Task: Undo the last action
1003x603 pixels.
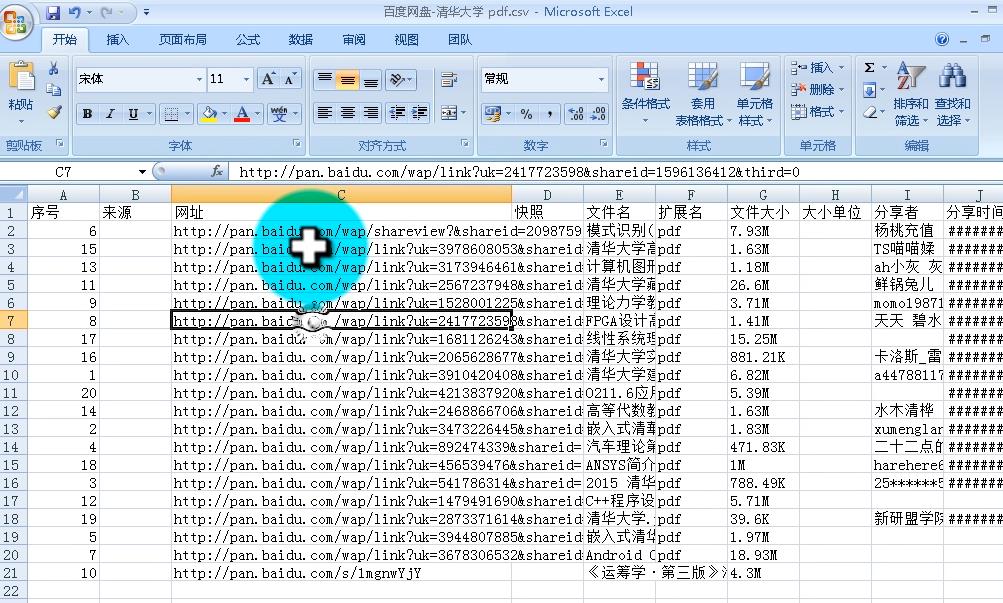Action: coord(74,12)
